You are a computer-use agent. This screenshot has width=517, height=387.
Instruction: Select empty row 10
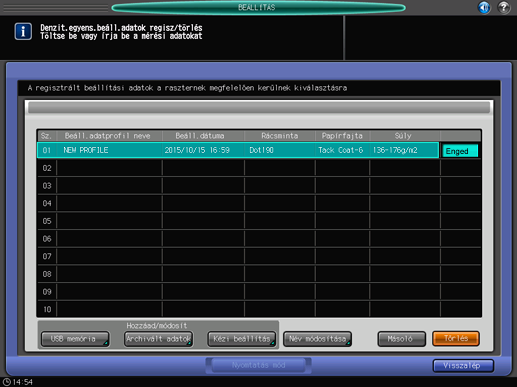pyautogui.click(x=259, y=309)
